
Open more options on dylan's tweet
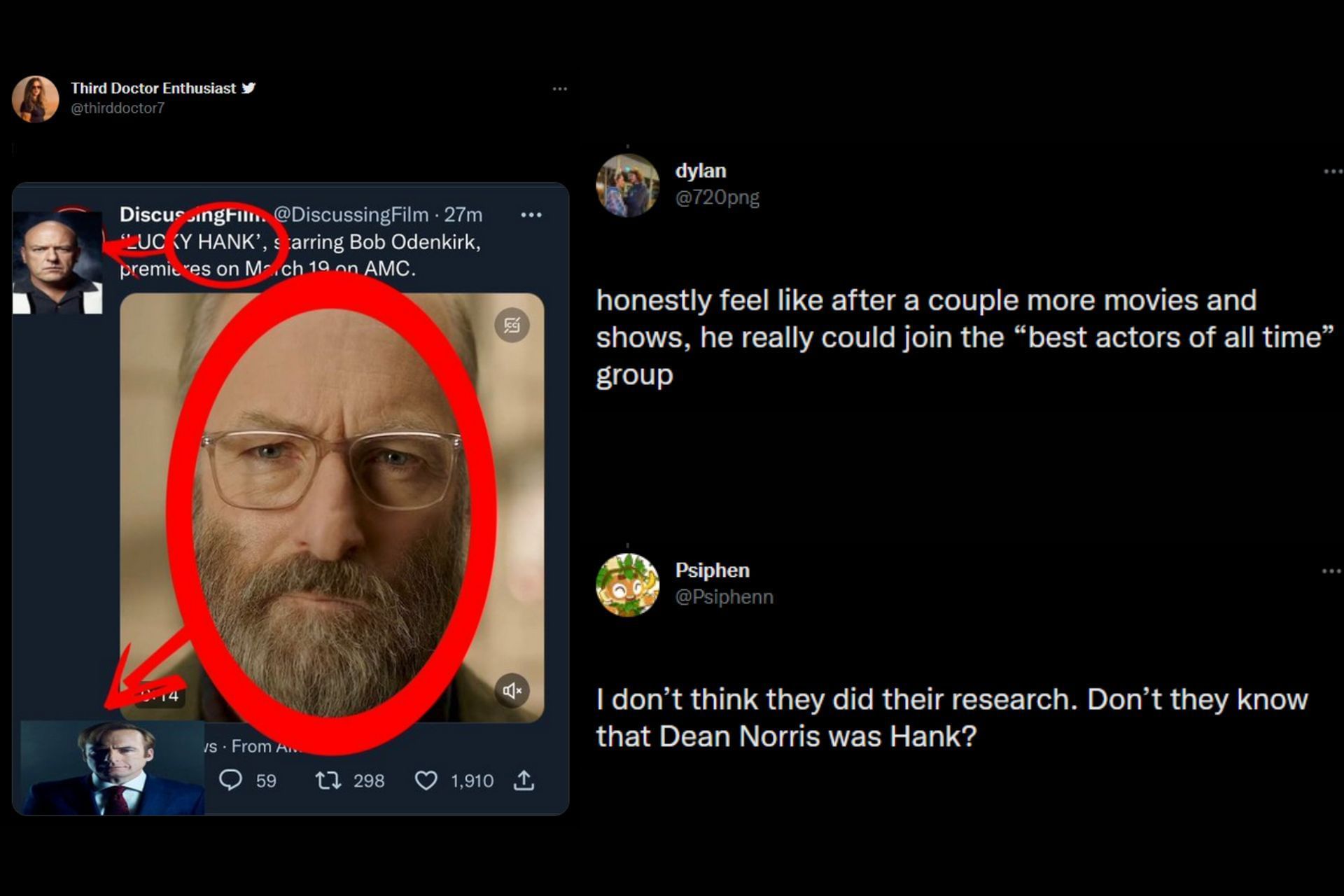pos(1332,171)
